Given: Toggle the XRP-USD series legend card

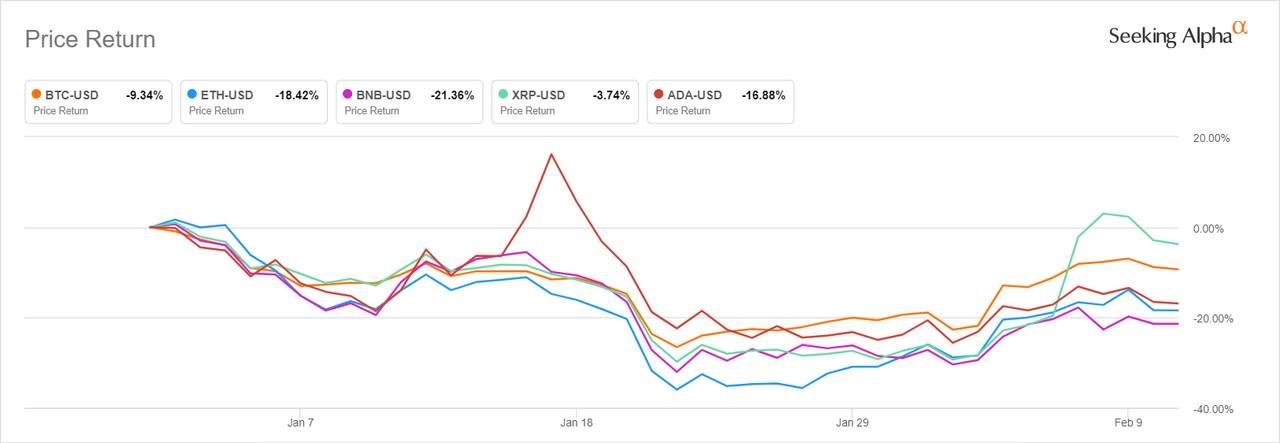Looking at the screenshot, I should point(565,102).
